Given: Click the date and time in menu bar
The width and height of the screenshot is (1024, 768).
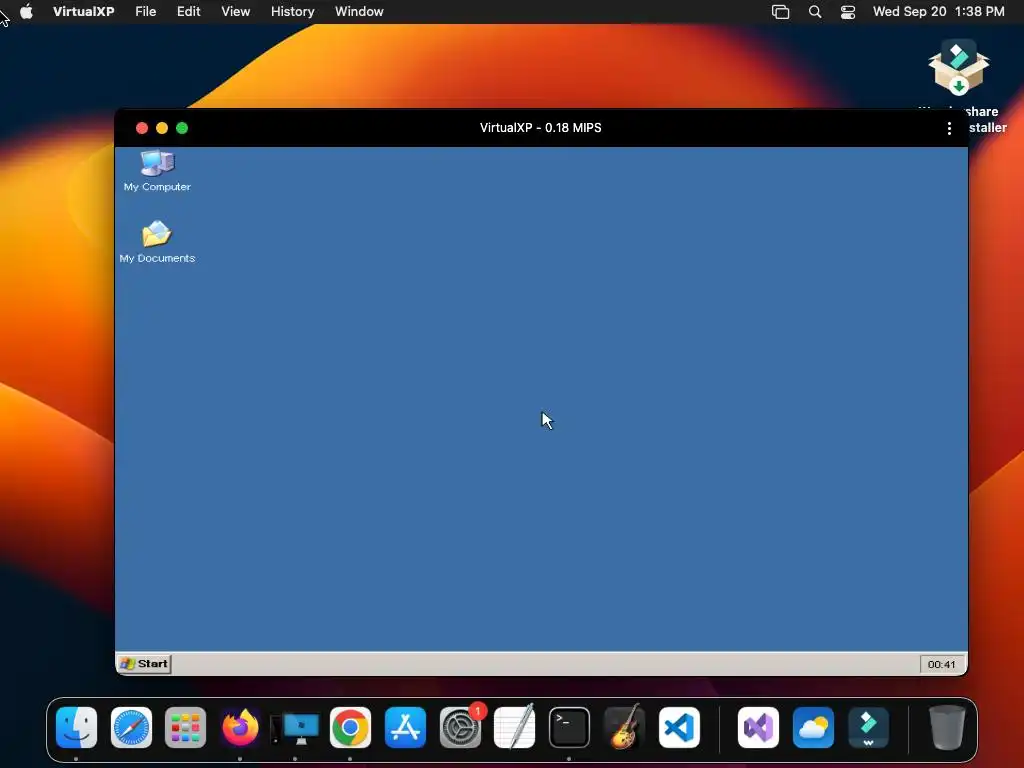Looking at the screenshot, I should tap(938, 12).
